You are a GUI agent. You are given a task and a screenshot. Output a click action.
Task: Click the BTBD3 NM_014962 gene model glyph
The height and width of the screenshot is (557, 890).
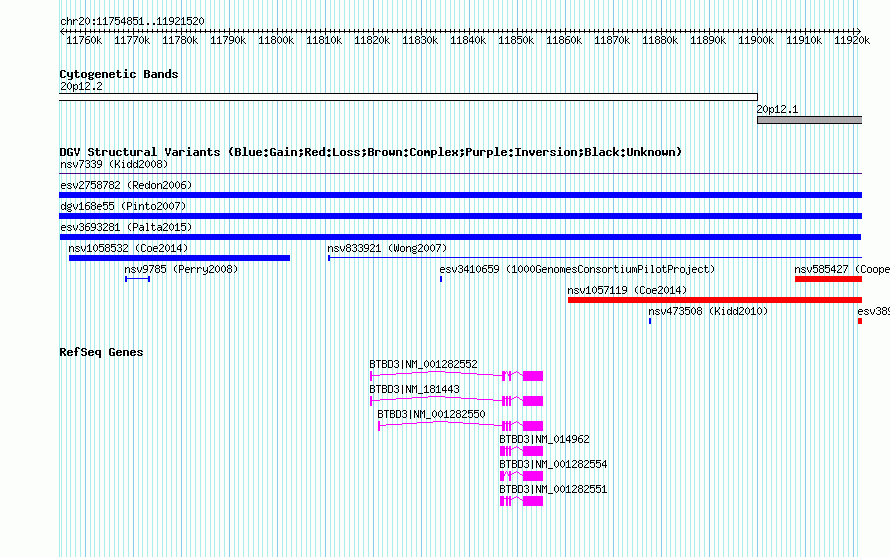coord(521,451)
